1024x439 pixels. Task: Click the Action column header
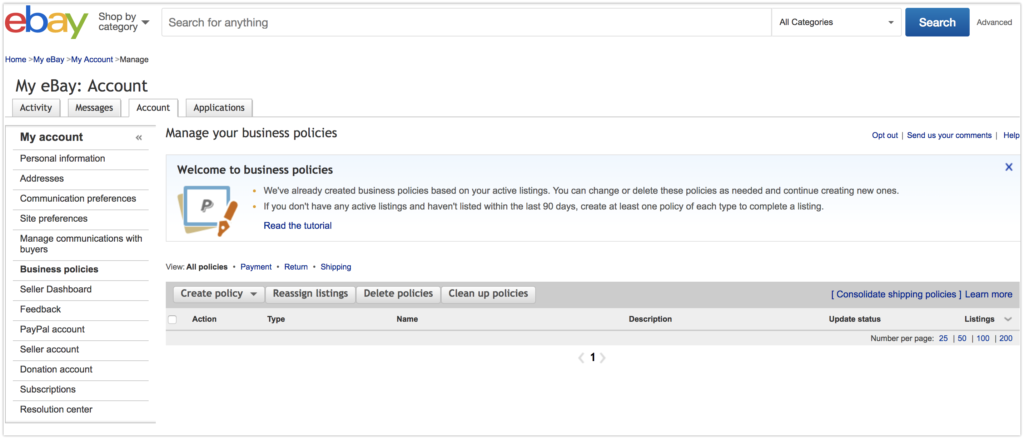point(204,319)
